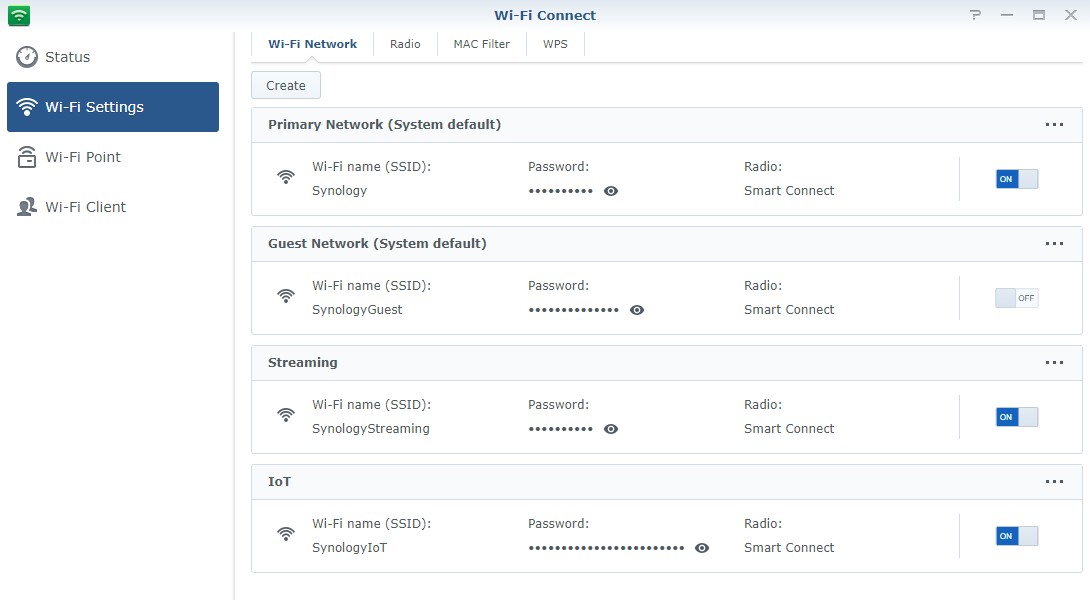The width and height of the screenshot is (1090, 600).
Task: Click the Wi-Fi Connect app logo icon
Action: (19, 15)
